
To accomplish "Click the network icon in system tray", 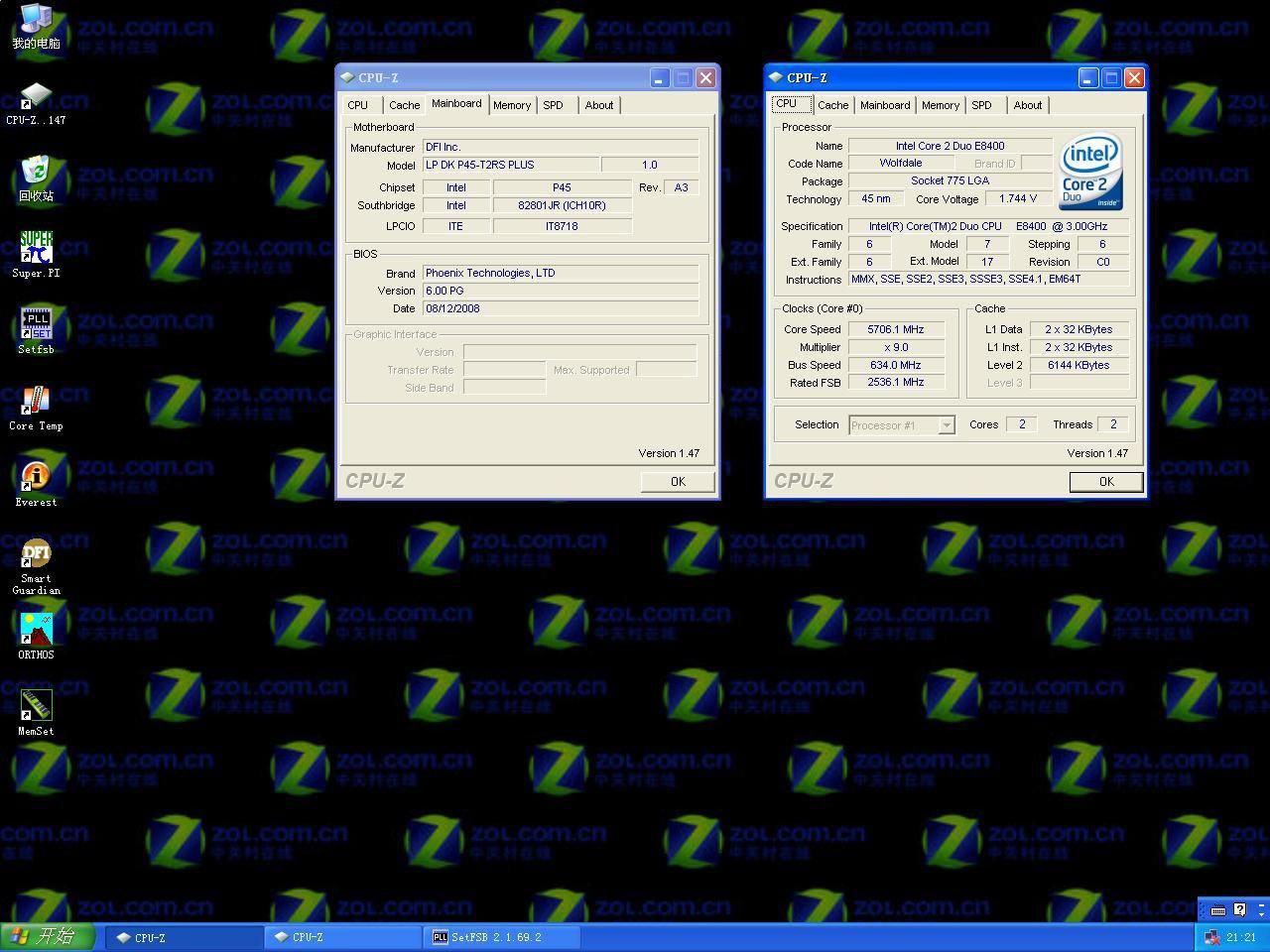I will 1211,937.
